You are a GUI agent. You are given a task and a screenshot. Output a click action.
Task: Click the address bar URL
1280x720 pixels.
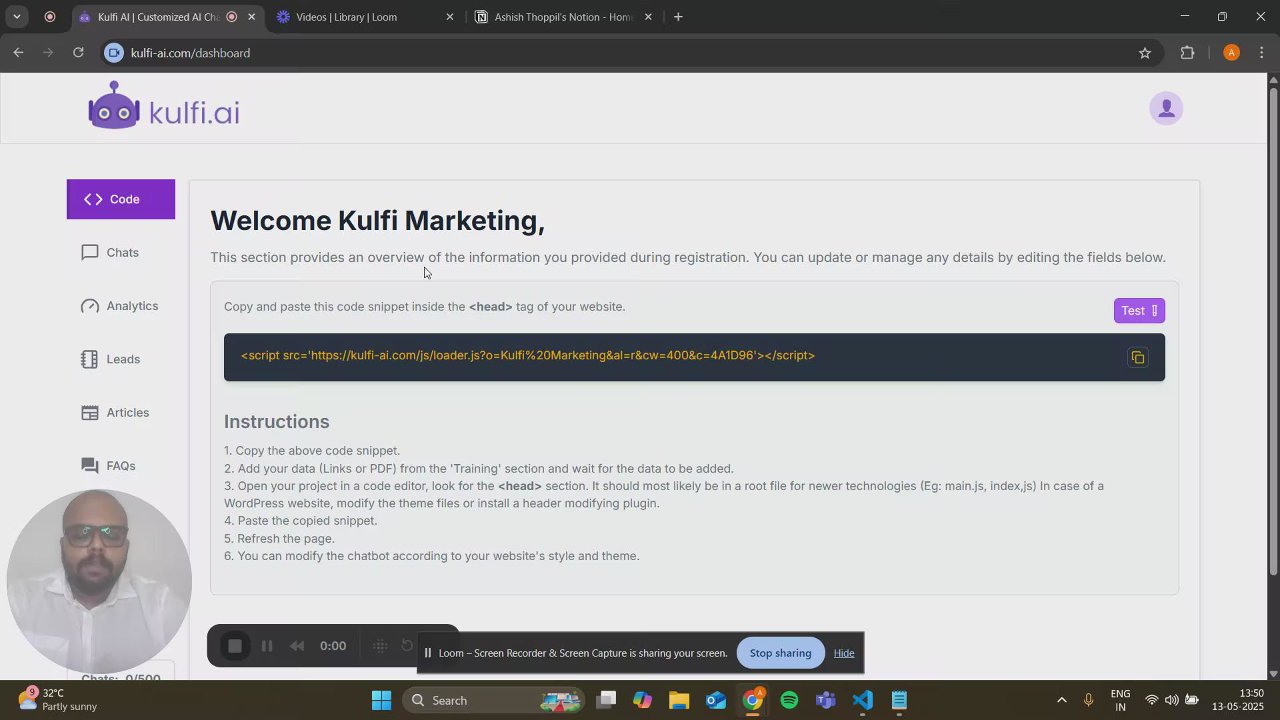tap(190, 53)
